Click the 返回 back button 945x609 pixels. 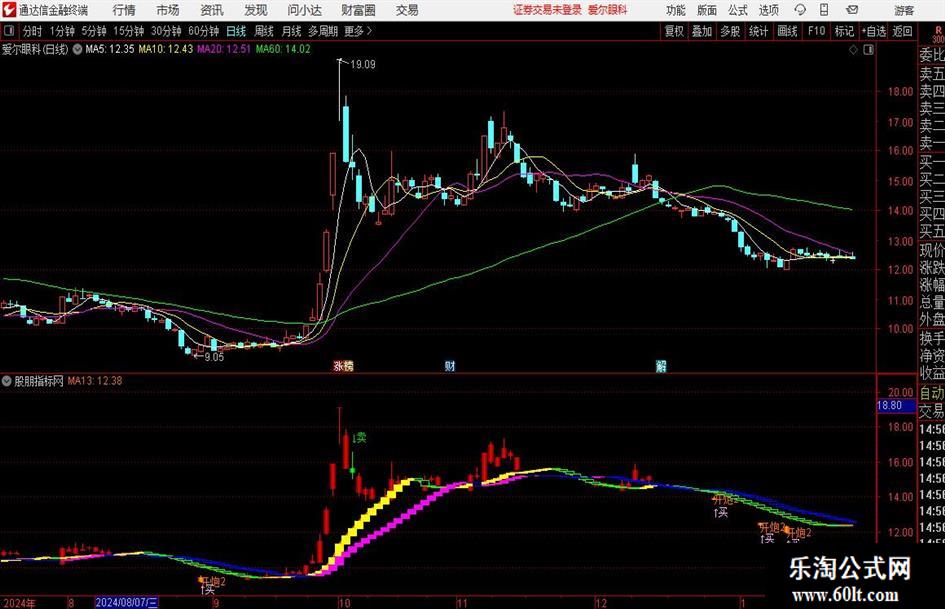(902, 31)
